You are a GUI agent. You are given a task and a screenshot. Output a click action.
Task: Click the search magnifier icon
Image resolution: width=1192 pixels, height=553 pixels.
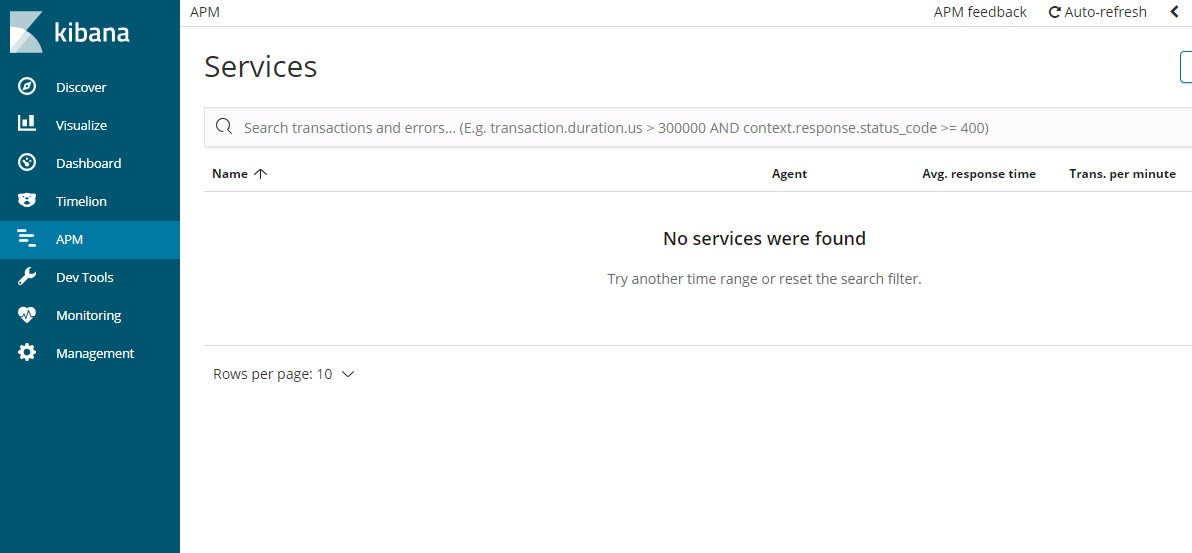point(224,126)
